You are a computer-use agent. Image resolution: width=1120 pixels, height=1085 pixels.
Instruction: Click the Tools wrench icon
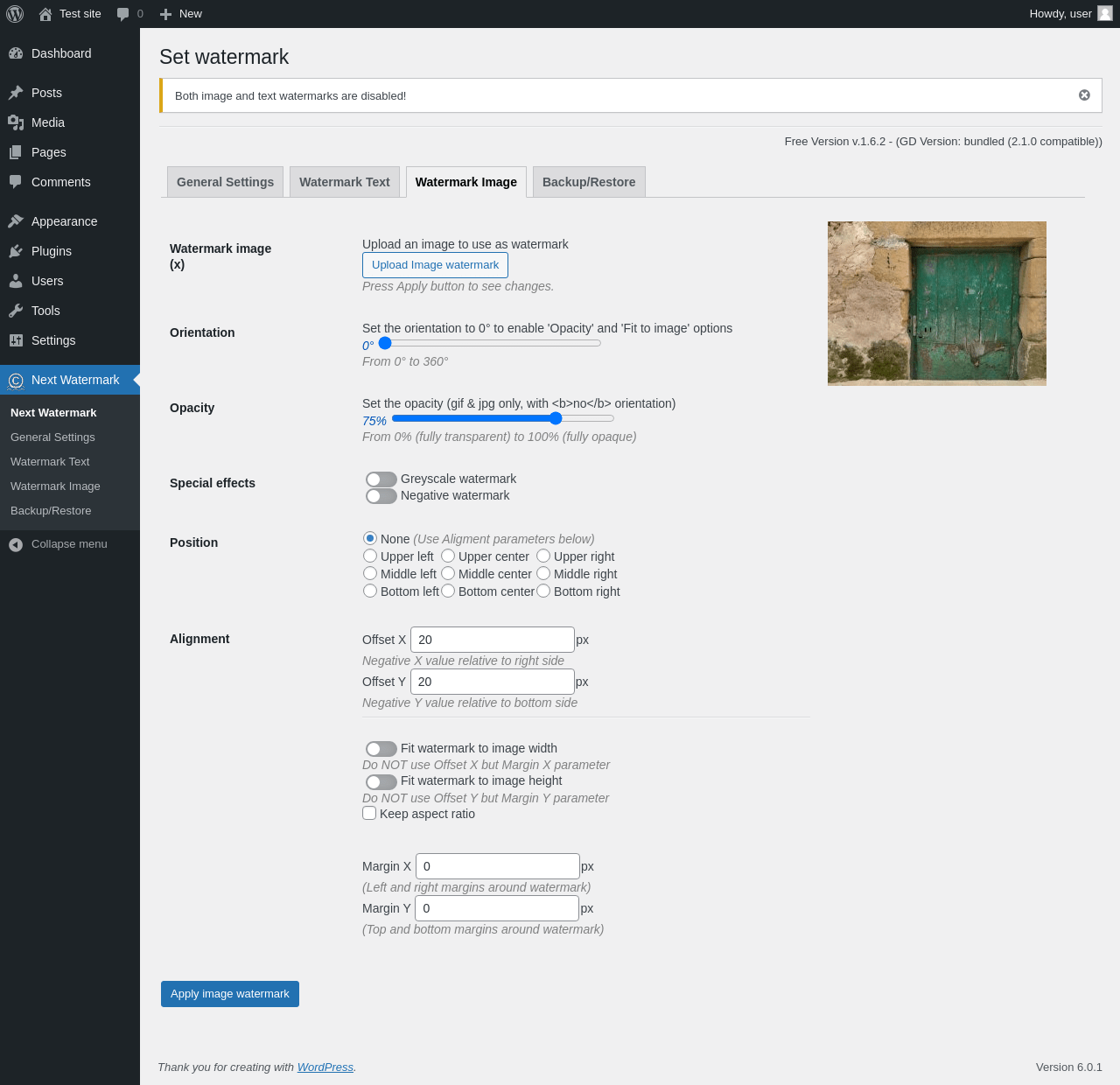coord(16,311)
